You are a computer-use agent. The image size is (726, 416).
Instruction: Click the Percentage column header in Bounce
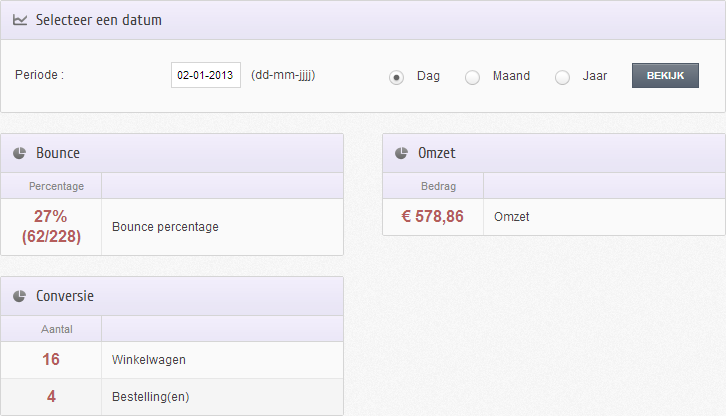(56, 186)
